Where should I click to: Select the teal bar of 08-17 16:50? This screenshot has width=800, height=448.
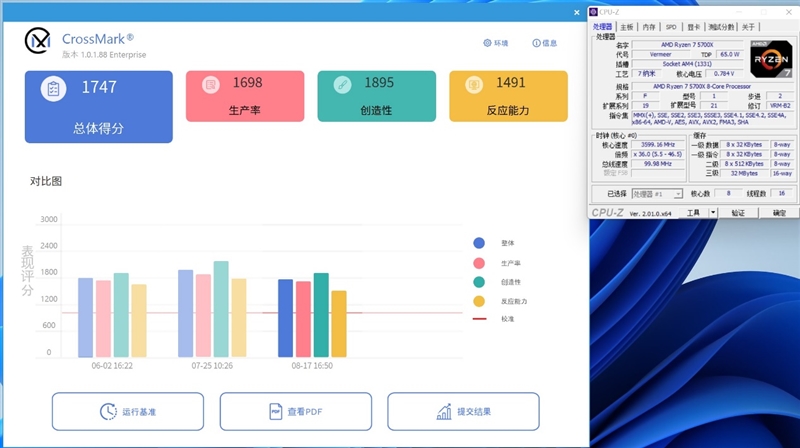[x=321, y=315]
